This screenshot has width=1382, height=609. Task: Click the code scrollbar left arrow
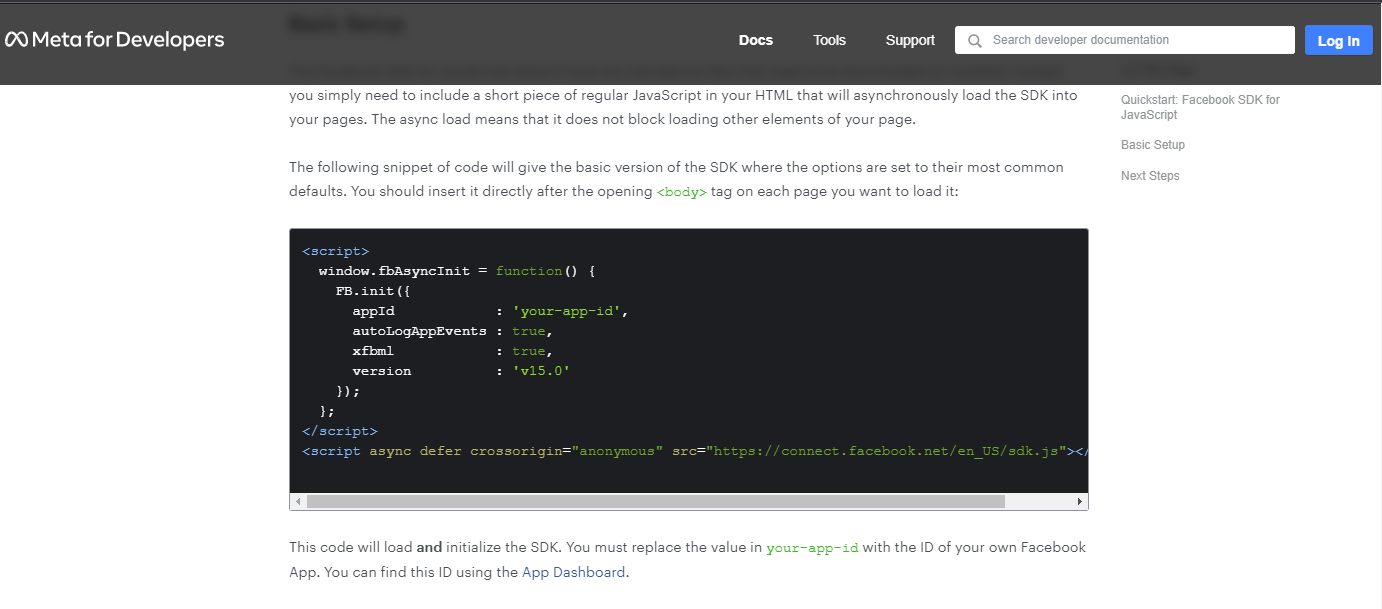[297, 501]
